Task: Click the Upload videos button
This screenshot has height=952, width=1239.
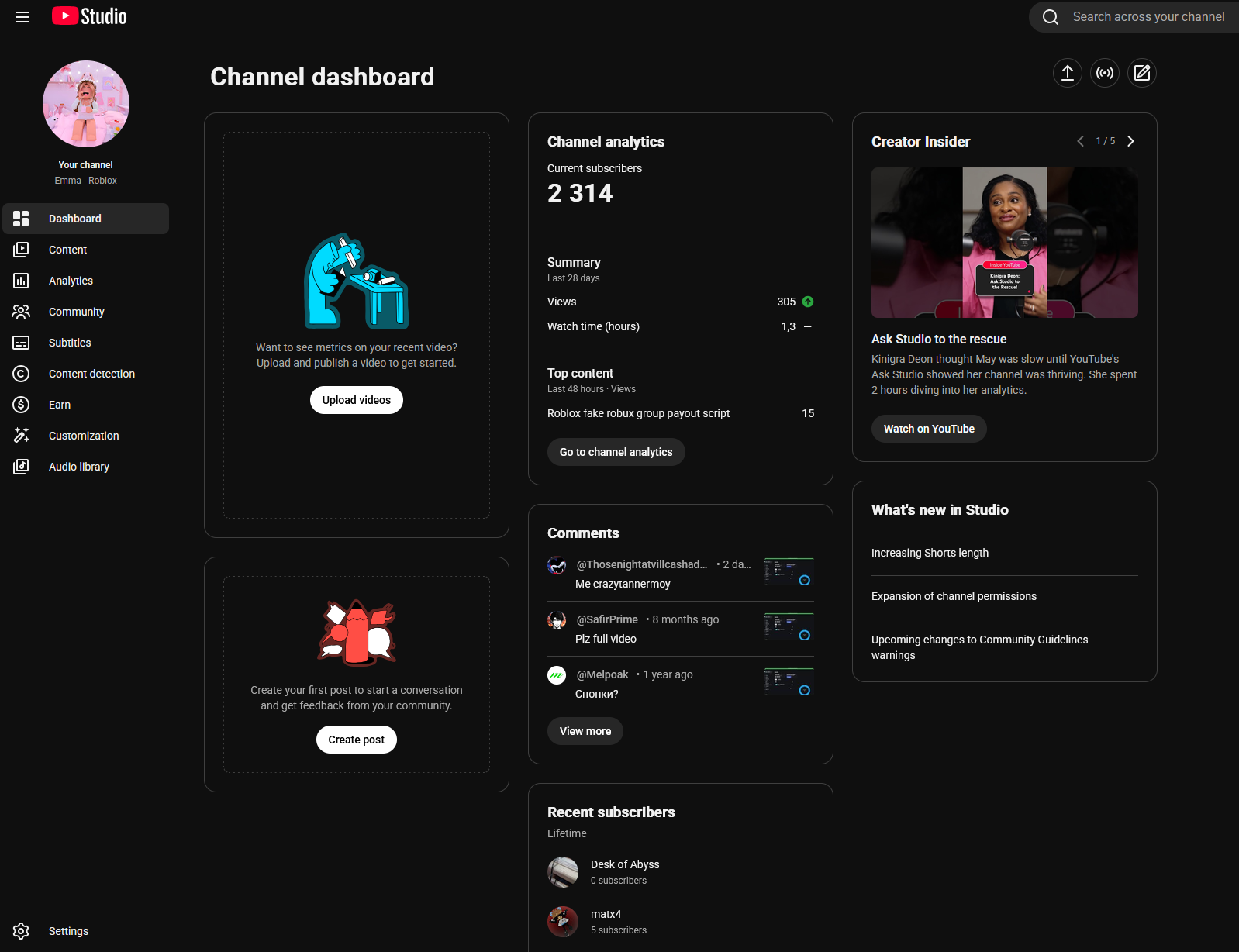Action: 357,400
